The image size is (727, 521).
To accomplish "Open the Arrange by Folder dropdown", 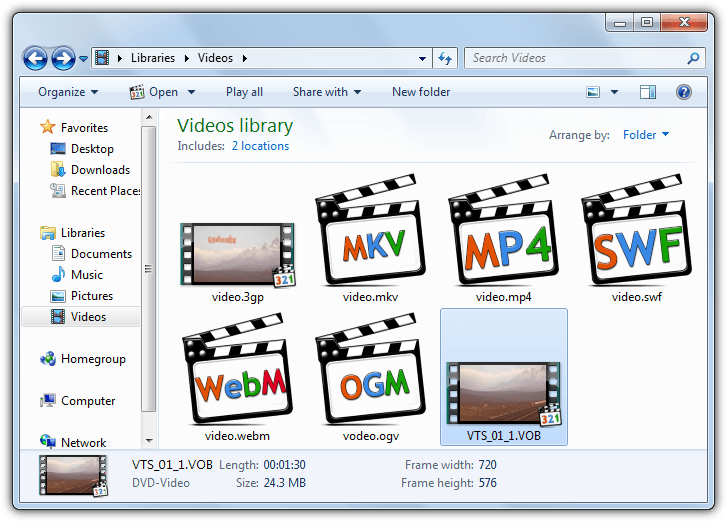I will (x=645, y=135).
